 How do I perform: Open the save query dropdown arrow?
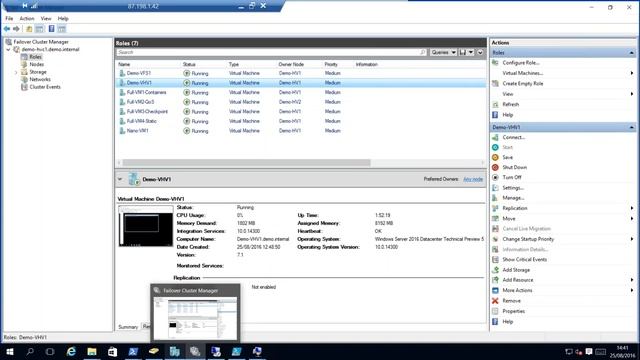[471, 52]
